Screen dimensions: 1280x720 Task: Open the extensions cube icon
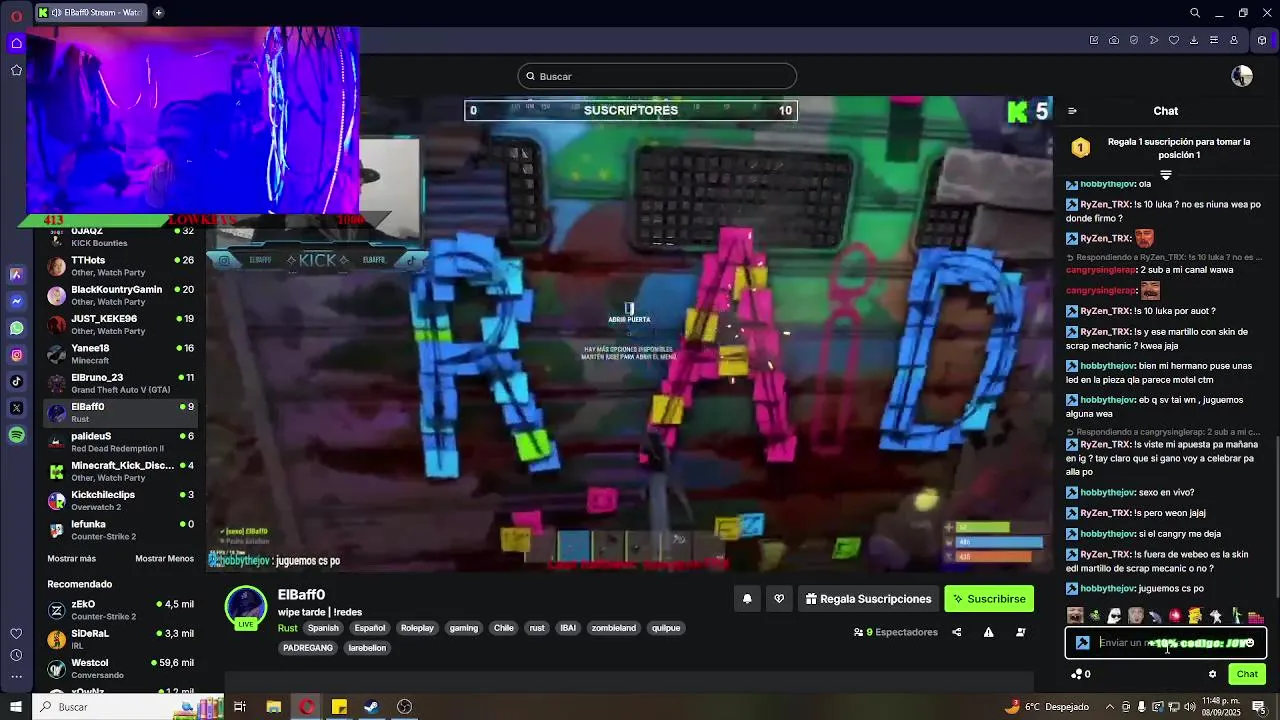click(x=1262, y=40)
